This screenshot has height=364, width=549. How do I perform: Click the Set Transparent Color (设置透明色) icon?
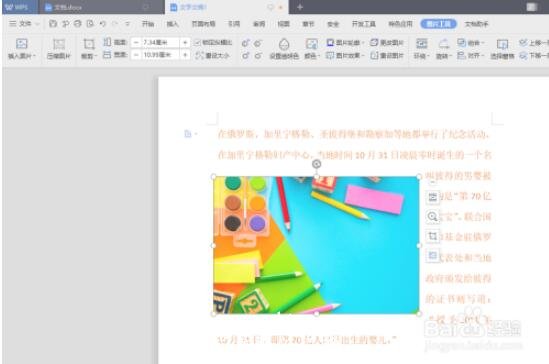click(284, 44)
